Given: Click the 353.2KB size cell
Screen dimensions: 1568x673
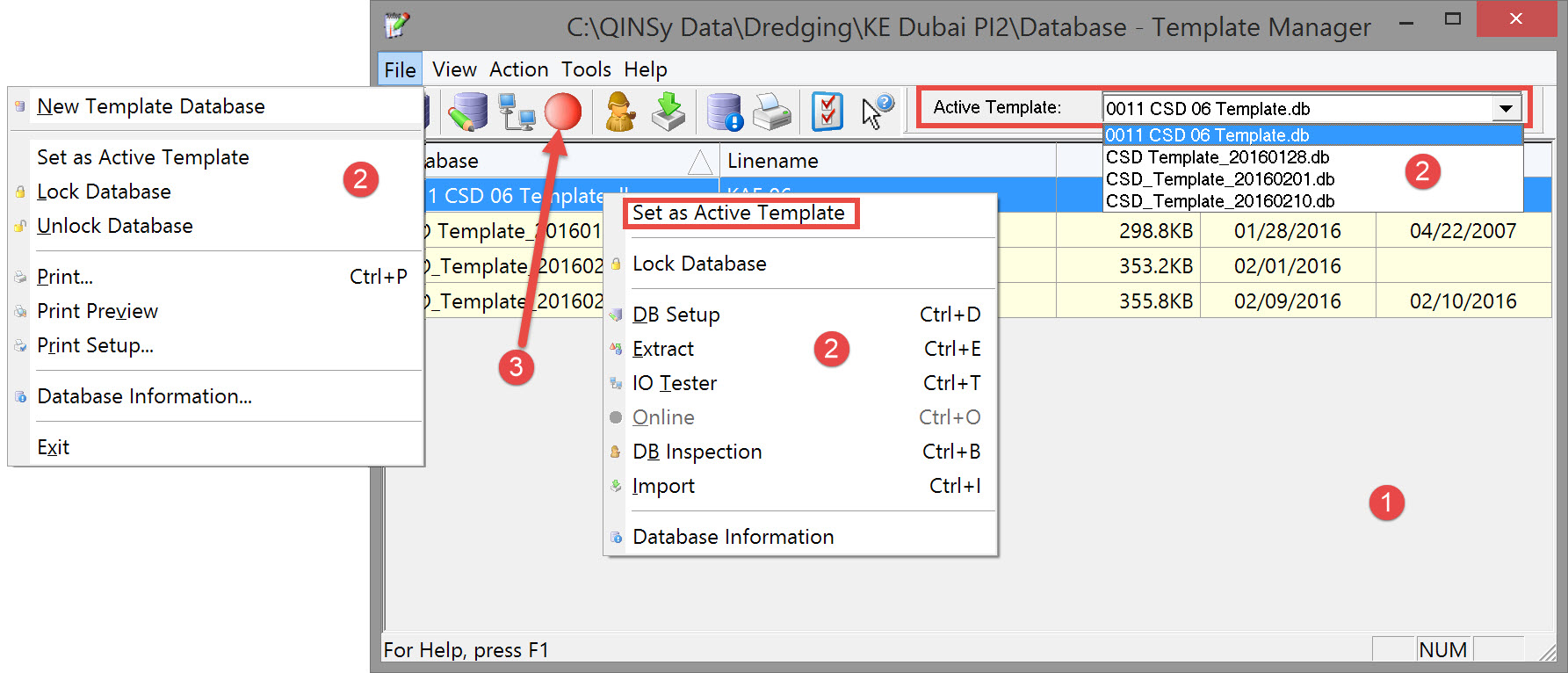Looking at the screenshot, I should click(x=1128, y=266).
